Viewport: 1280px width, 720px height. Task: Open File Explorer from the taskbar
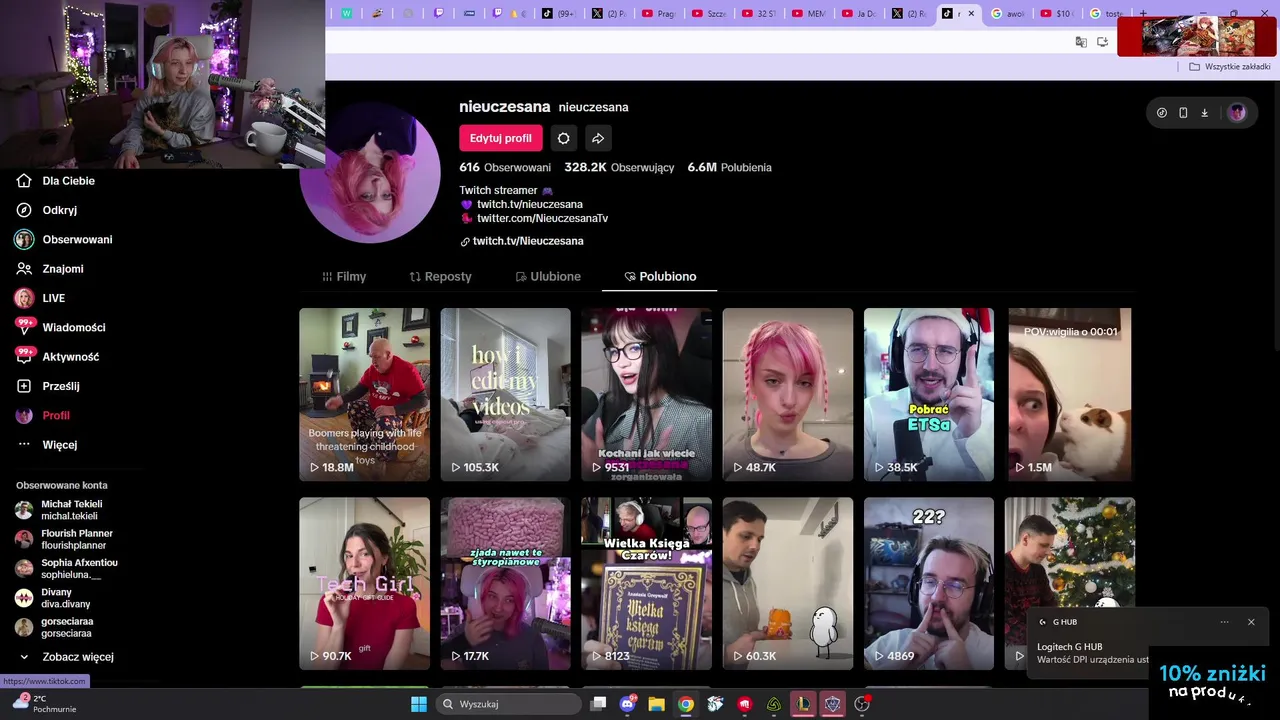657,704
